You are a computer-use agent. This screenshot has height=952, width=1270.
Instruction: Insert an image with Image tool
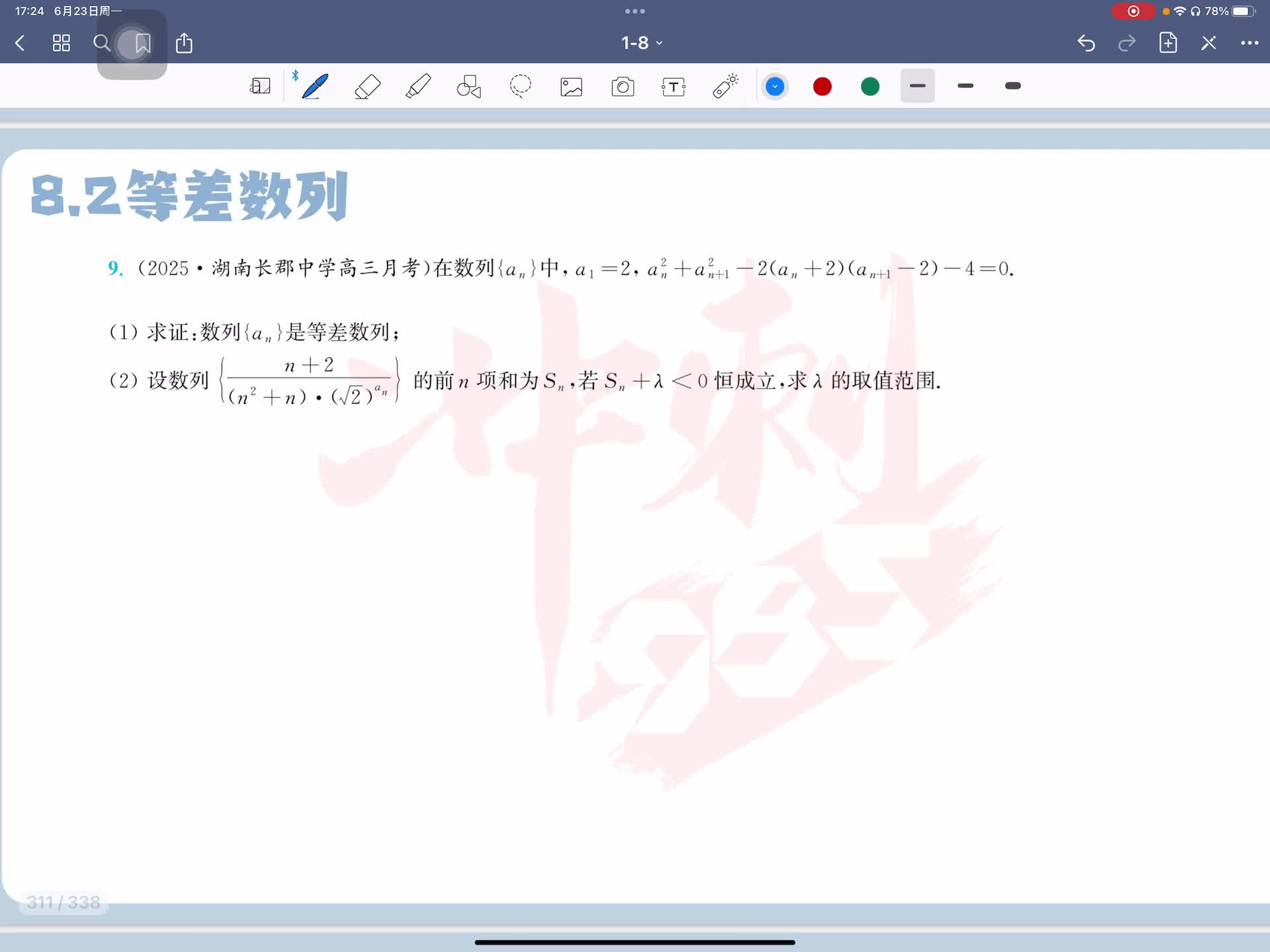point(571,87)
